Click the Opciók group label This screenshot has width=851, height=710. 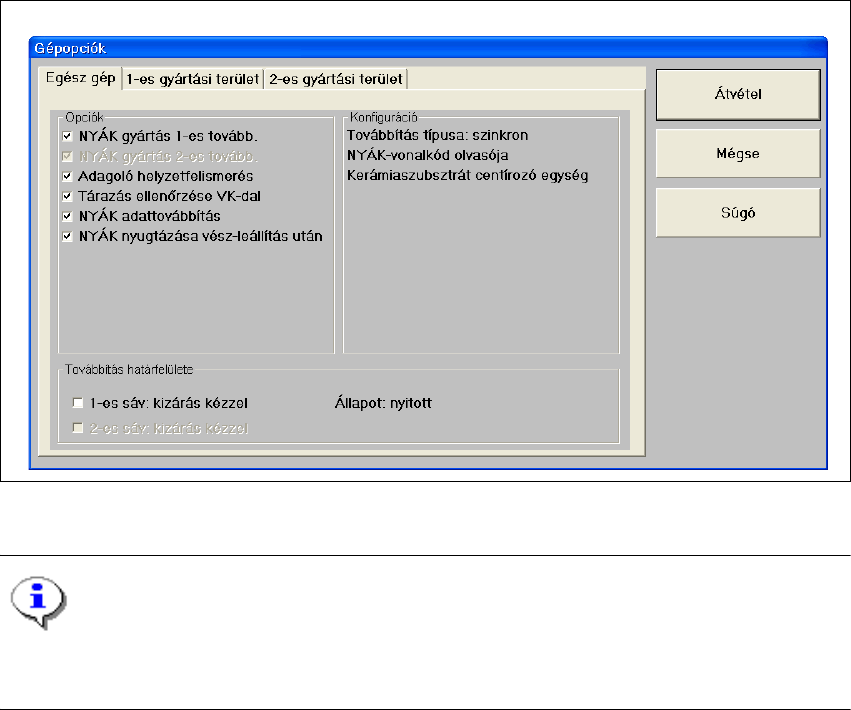(x=84, y=117)
